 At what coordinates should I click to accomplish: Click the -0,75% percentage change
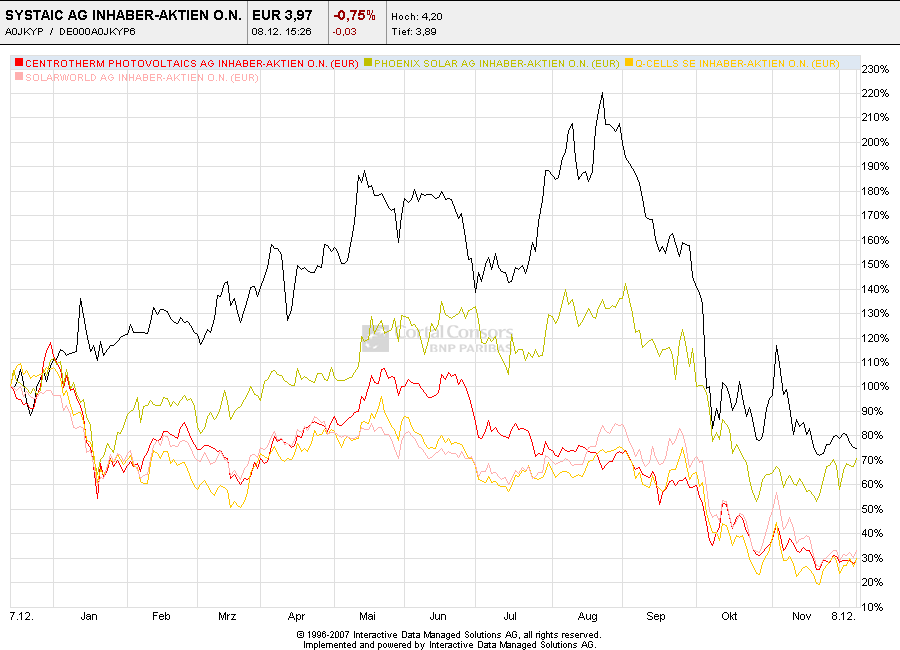tap(355, 15)
